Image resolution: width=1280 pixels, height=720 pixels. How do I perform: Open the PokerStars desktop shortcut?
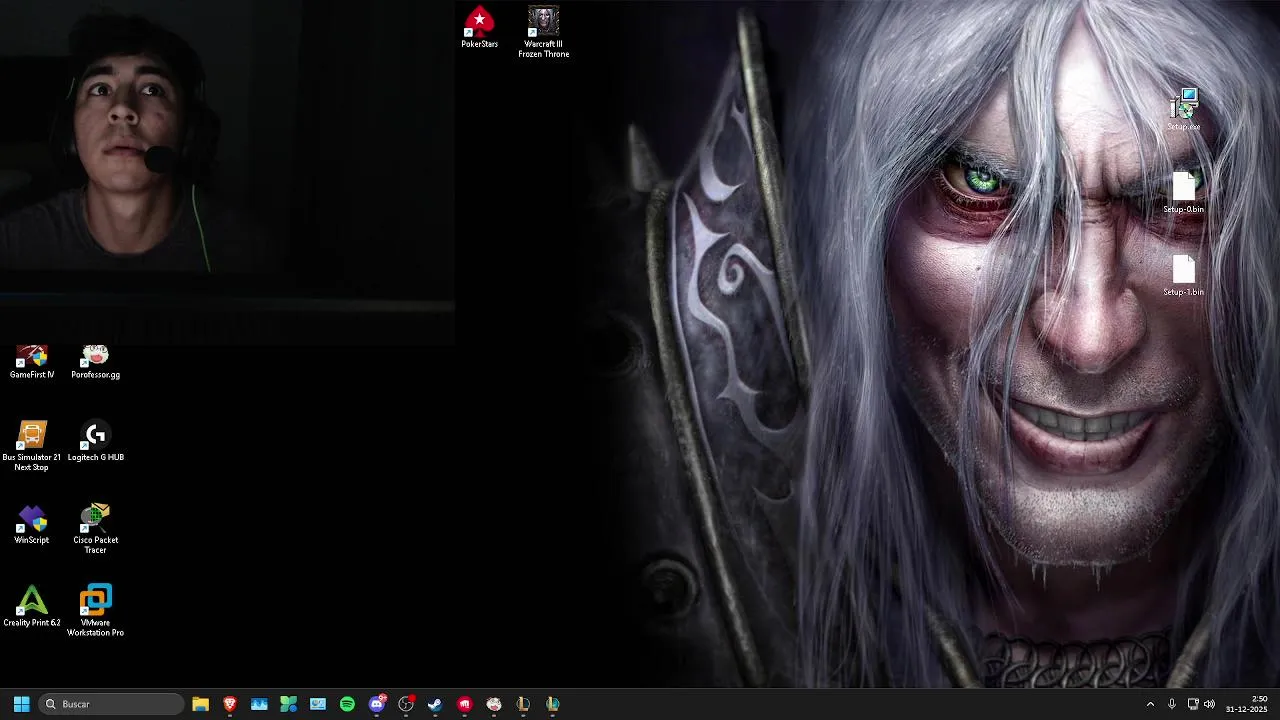coord(479,27)
